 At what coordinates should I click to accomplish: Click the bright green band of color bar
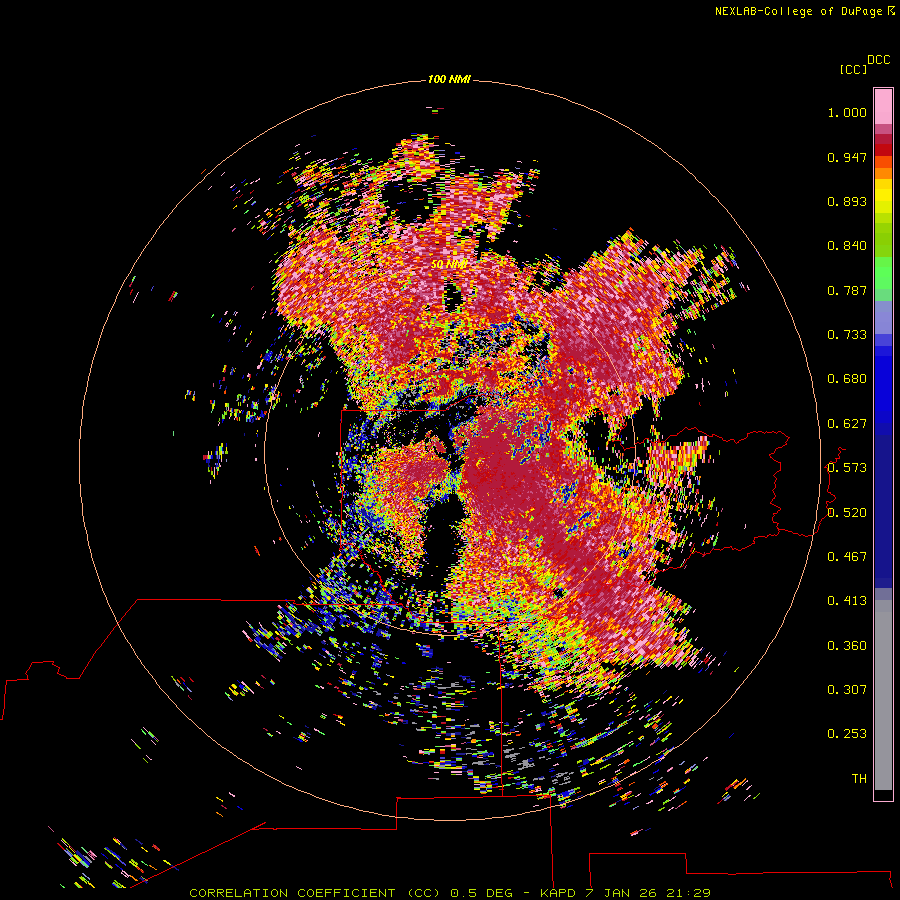(x=883, y=273)
